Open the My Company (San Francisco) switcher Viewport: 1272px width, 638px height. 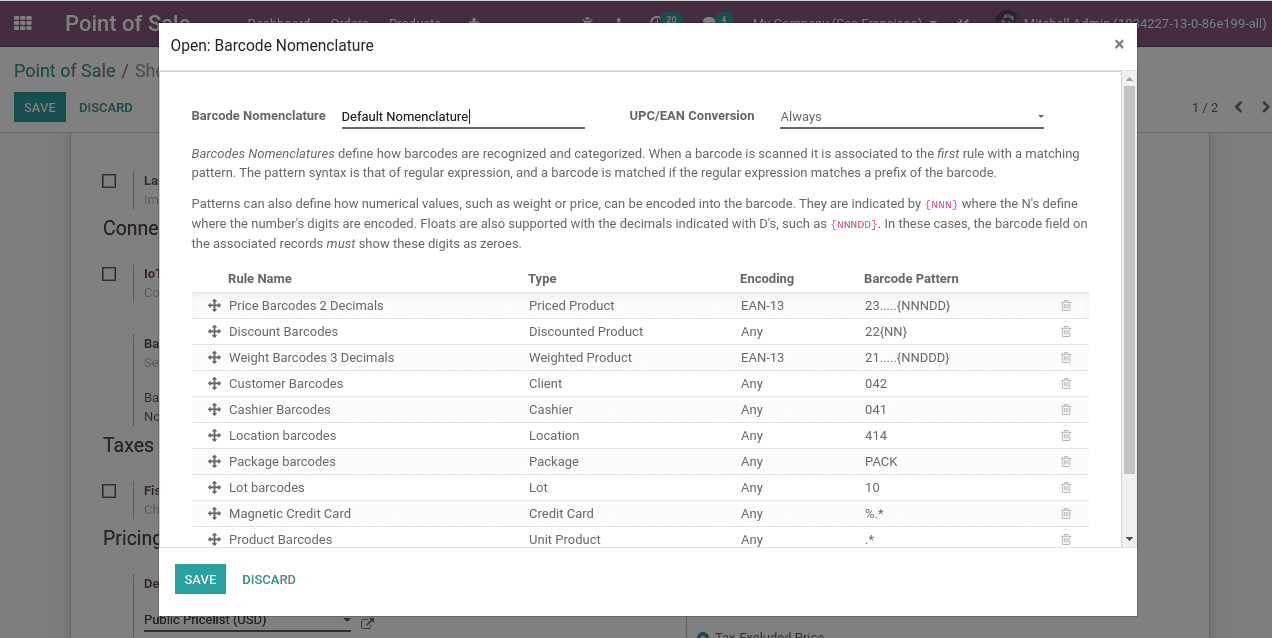point(845,22)
